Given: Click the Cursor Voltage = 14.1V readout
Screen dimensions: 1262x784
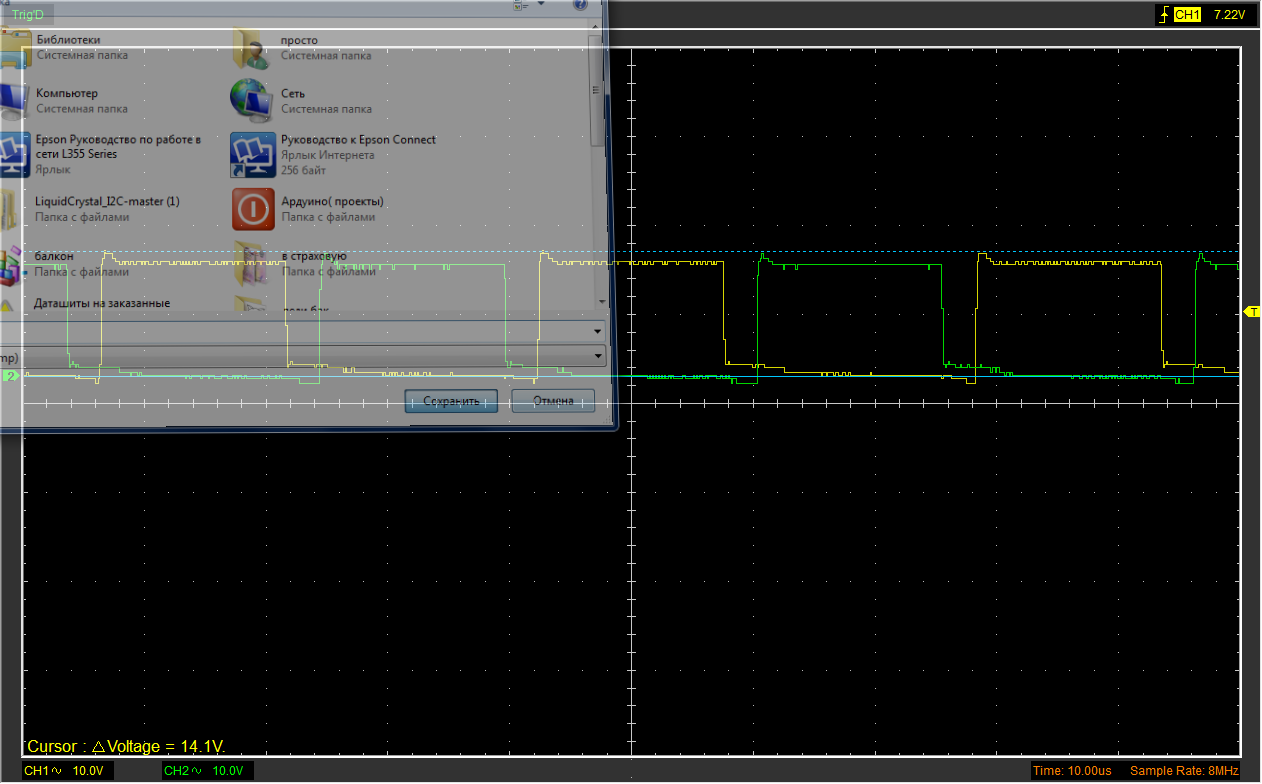Looking at the screenshot, I should tap(127, 747).
